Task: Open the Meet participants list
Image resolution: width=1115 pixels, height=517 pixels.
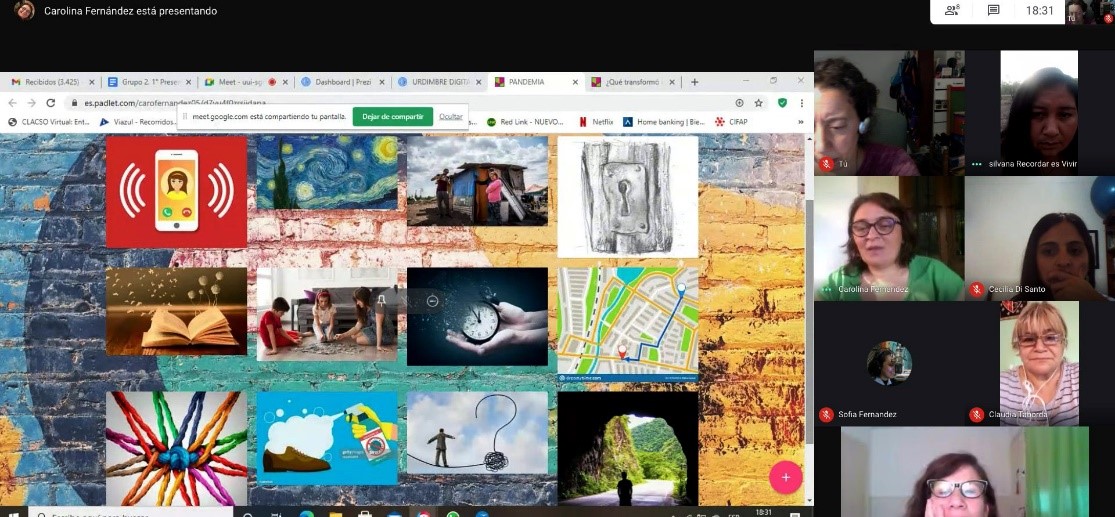Action: pos(951,11)
